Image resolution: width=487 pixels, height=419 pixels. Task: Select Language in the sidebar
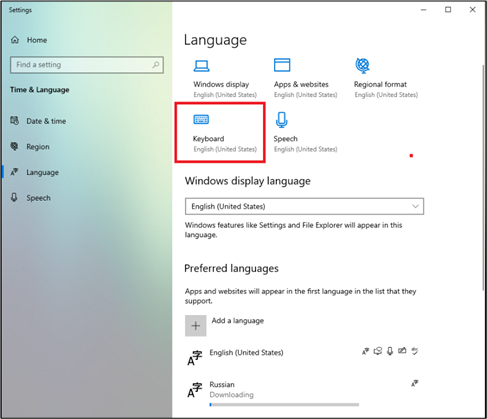pos(42,172)
